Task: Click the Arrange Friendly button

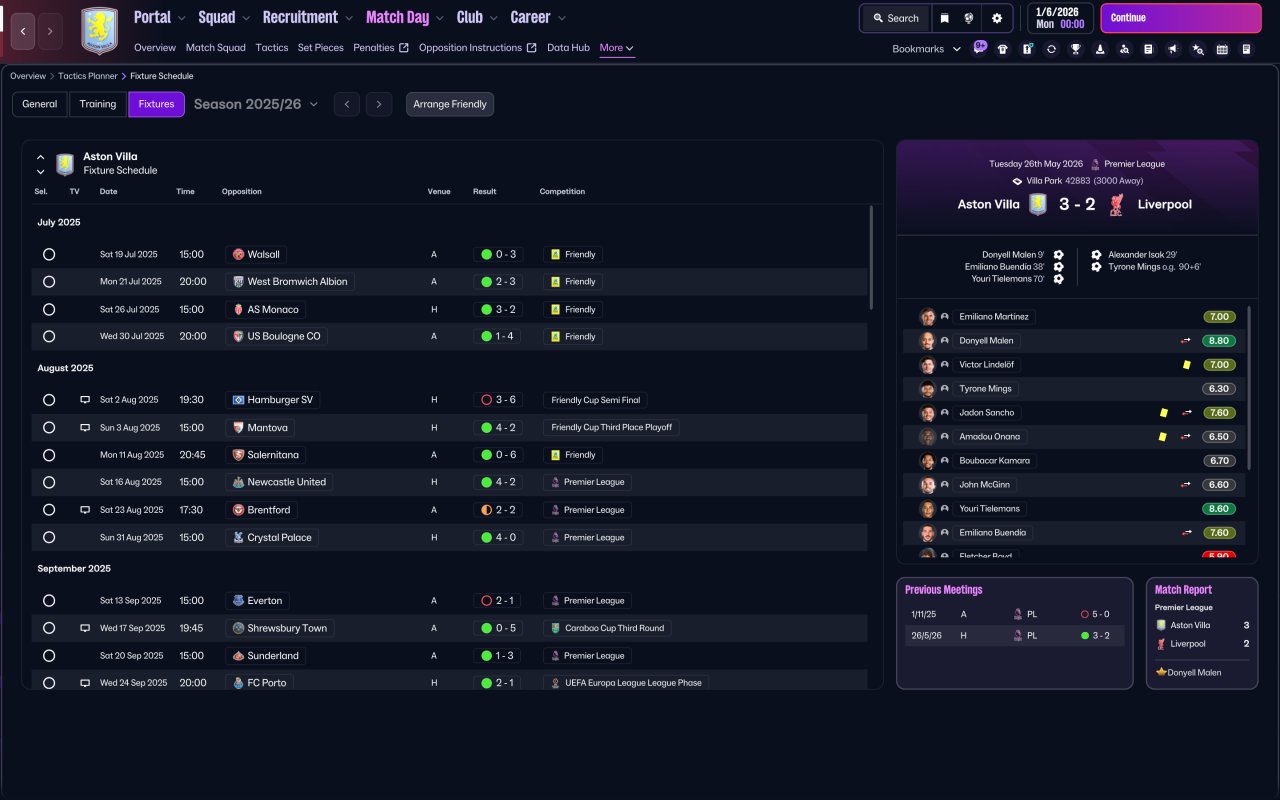Action: [450, 104]
